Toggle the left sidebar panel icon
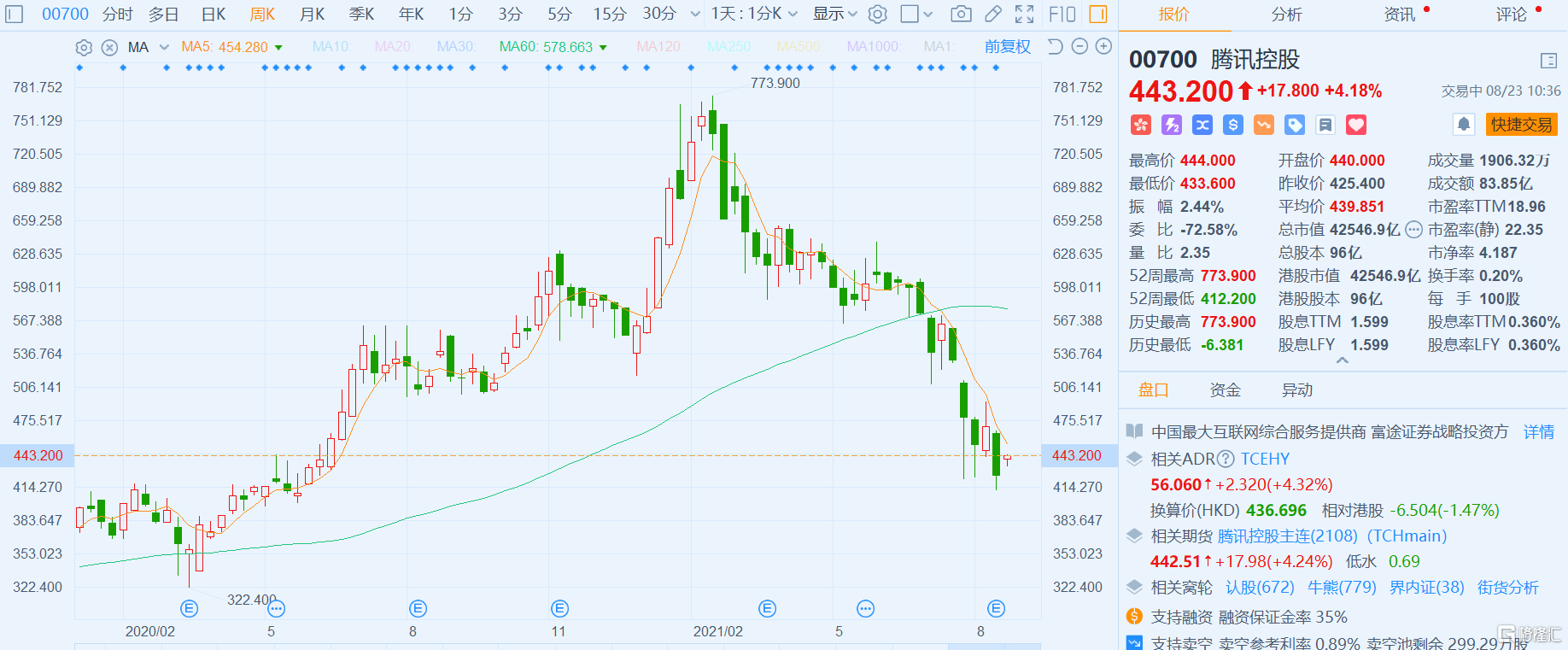This screenshot has width=1568, height=650. 15,14
